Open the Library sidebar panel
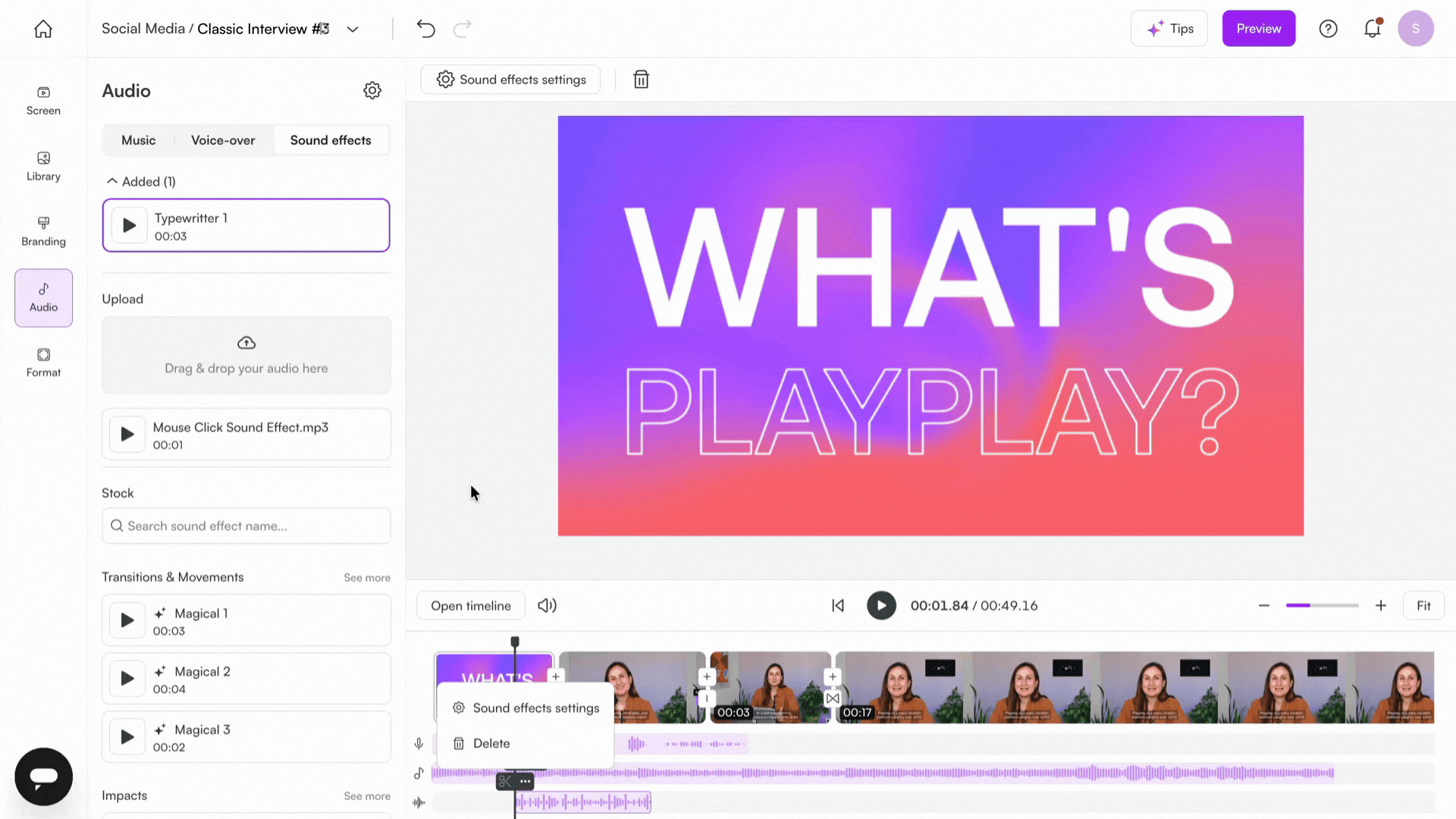 tap(43, 166)
